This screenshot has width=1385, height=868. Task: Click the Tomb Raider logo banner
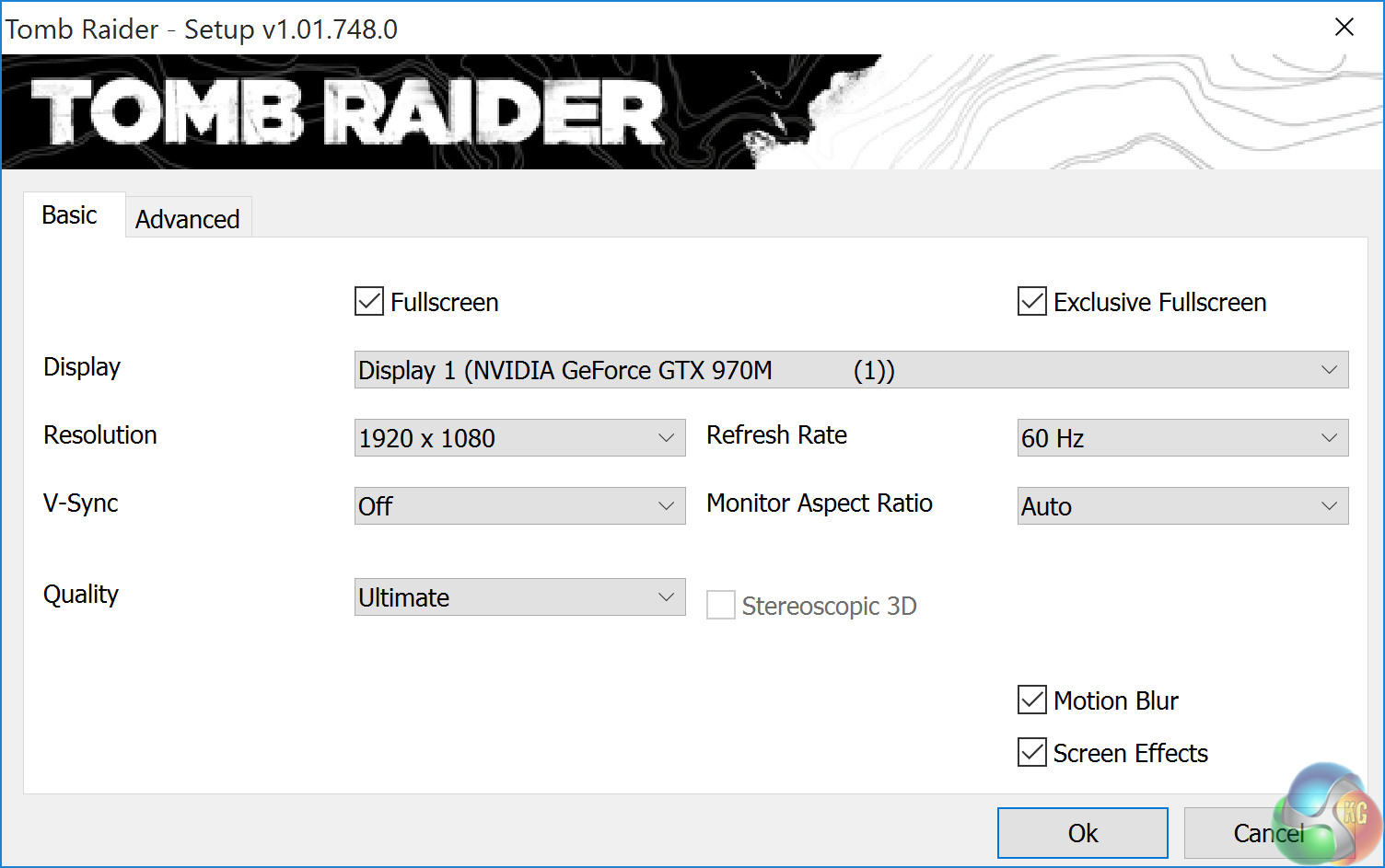(x=692, y=112)
